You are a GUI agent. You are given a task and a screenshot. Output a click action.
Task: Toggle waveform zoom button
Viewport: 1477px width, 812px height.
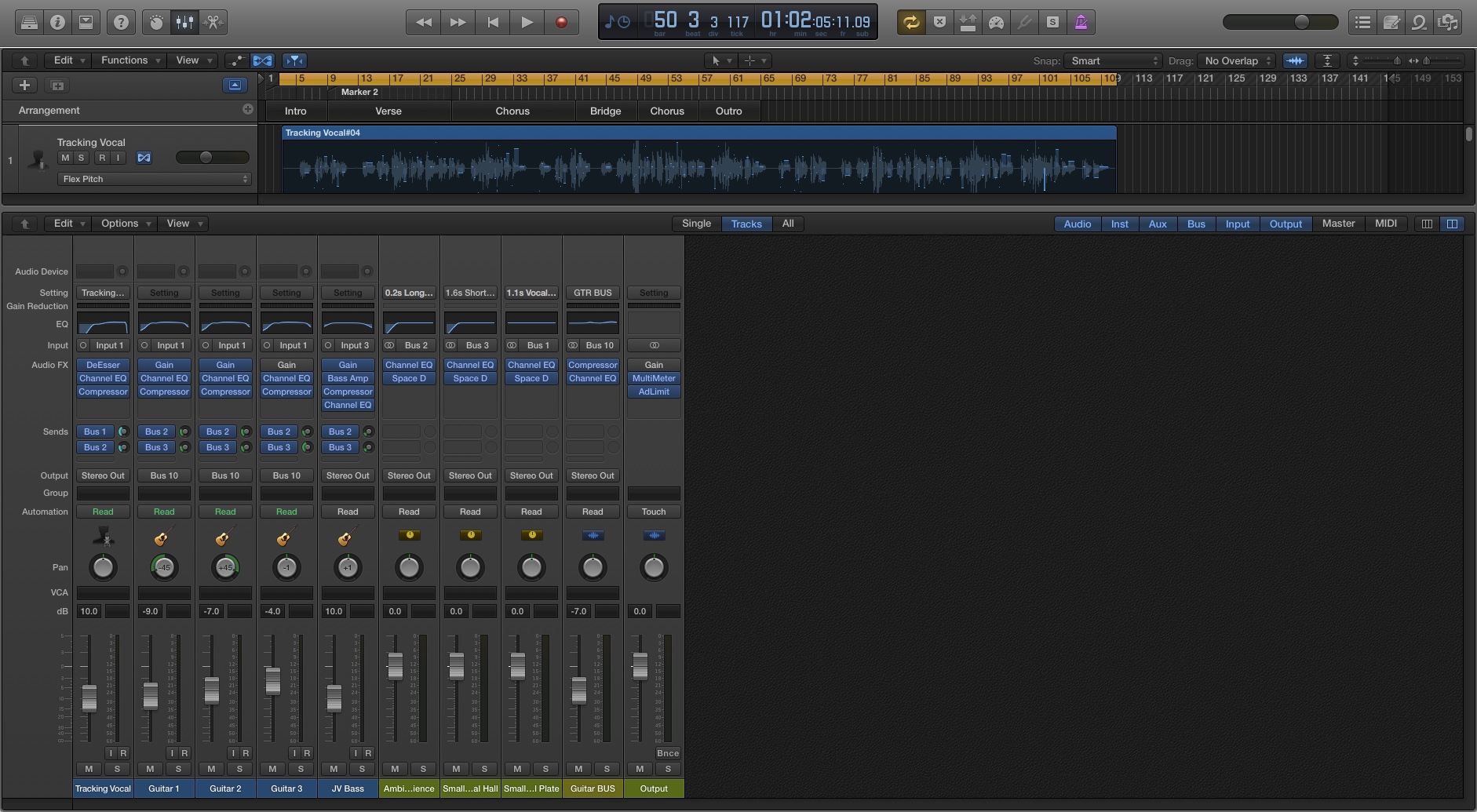(1295, 60)
